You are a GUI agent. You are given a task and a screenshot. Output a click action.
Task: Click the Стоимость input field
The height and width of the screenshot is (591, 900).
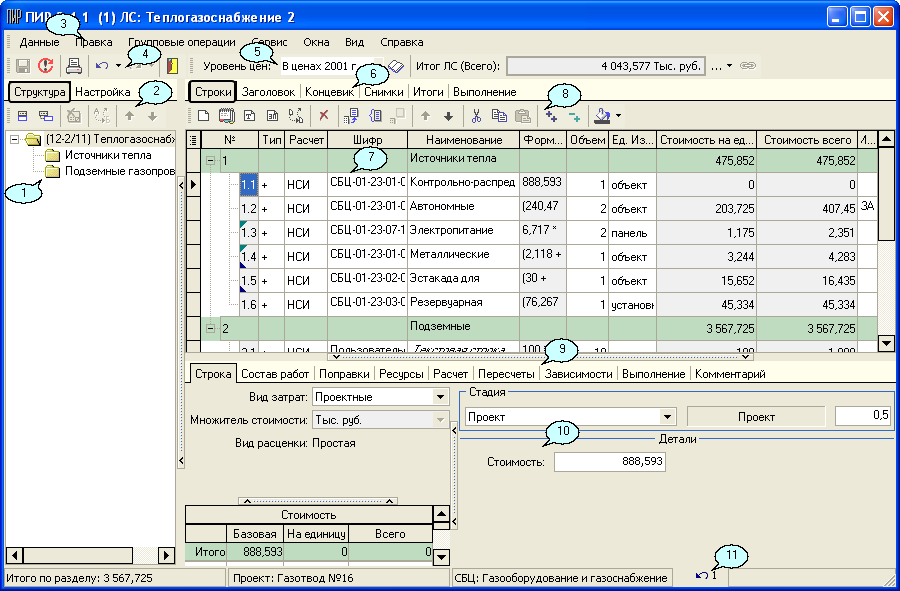coord(610,461)
